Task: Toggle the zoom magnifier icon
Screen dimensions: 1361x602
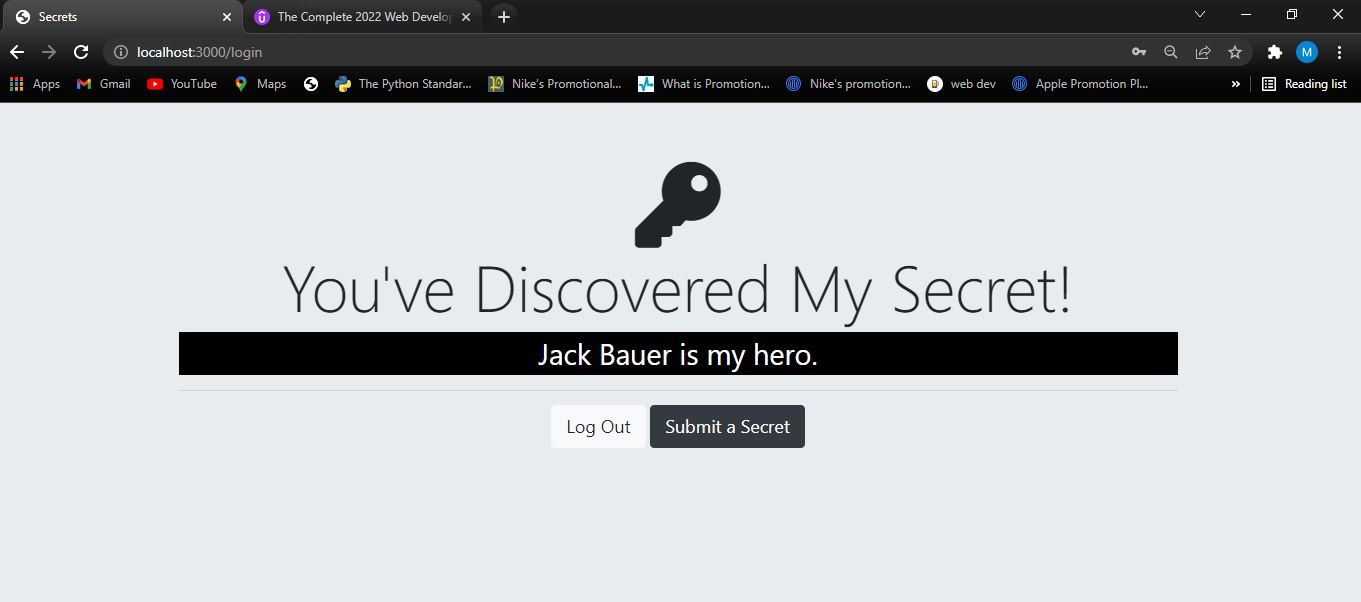Action: pyautogui.click(x=1170, y=52)
